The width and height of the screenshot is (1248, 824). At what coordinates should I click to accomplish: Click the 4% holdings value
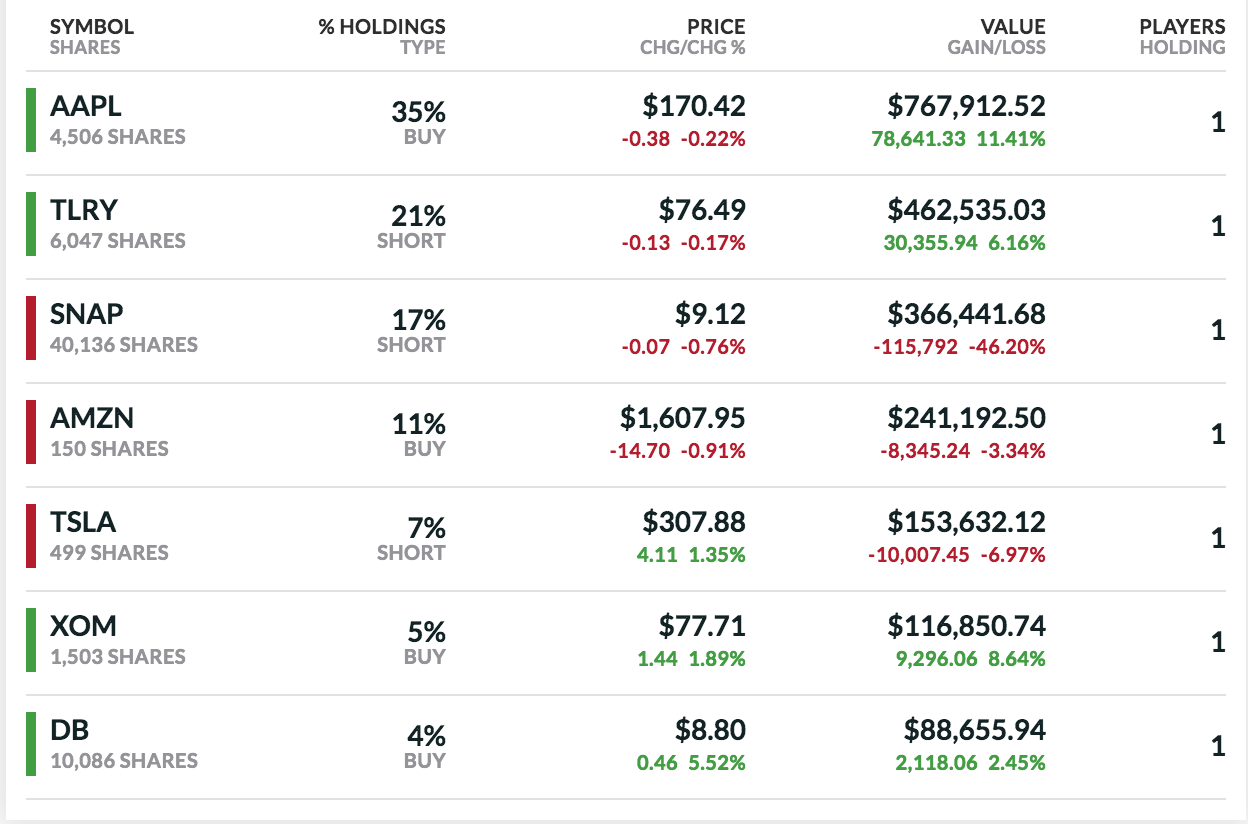click(426, 737)
